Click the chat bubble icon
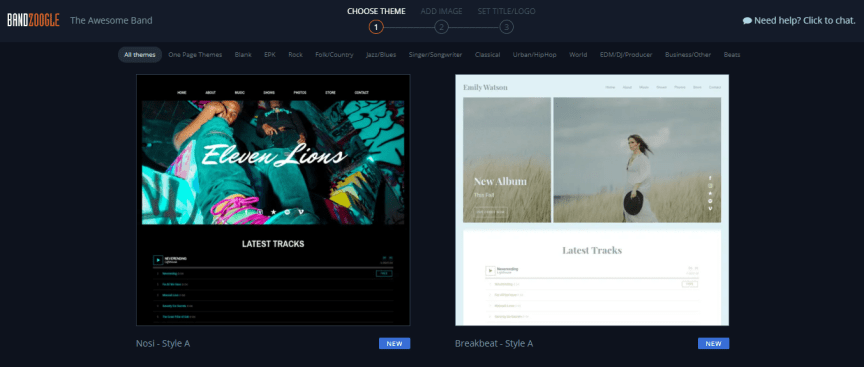This screenshot has height=367, width=864. tap(747, 21)
